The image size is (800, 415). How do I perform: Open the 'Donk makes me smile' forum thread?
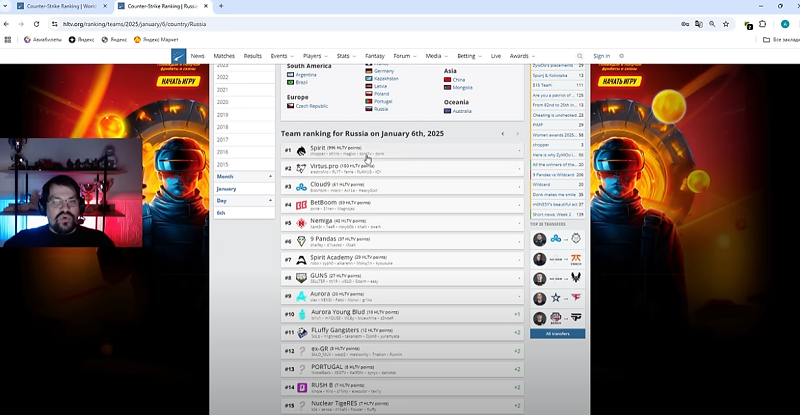557,194
